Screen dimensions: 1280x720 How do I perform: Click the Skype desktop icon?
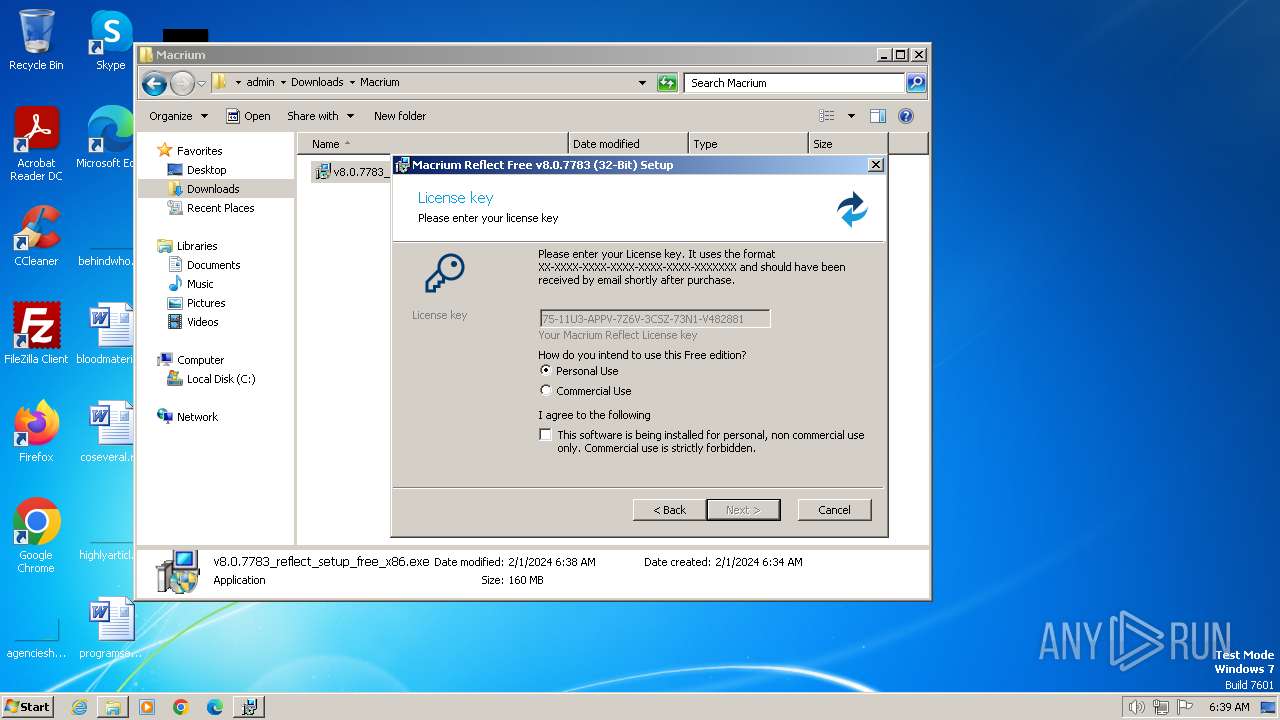coord(110,40)
